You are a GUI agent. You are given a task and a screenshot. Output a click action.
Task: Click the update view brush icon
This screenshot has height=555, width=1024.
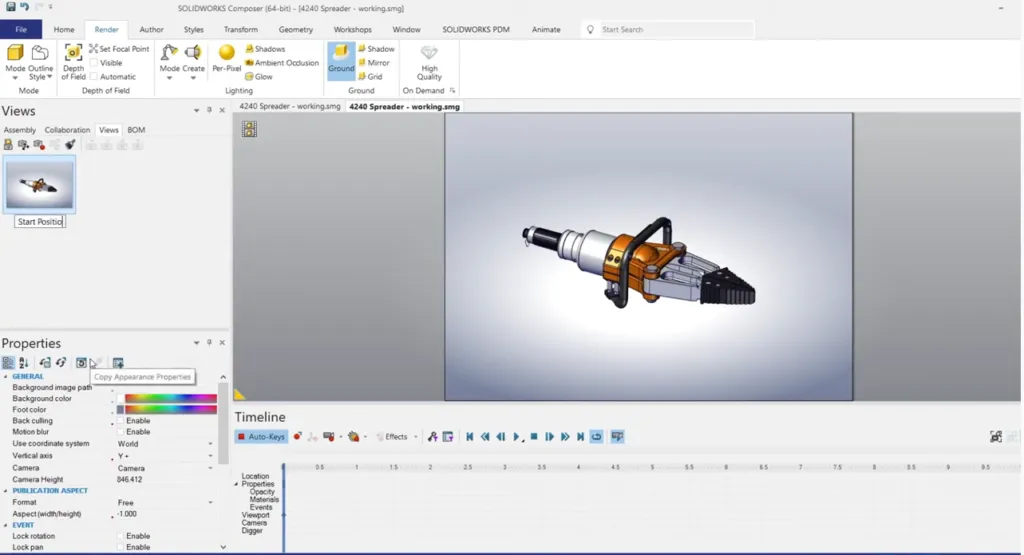point(70,145)
